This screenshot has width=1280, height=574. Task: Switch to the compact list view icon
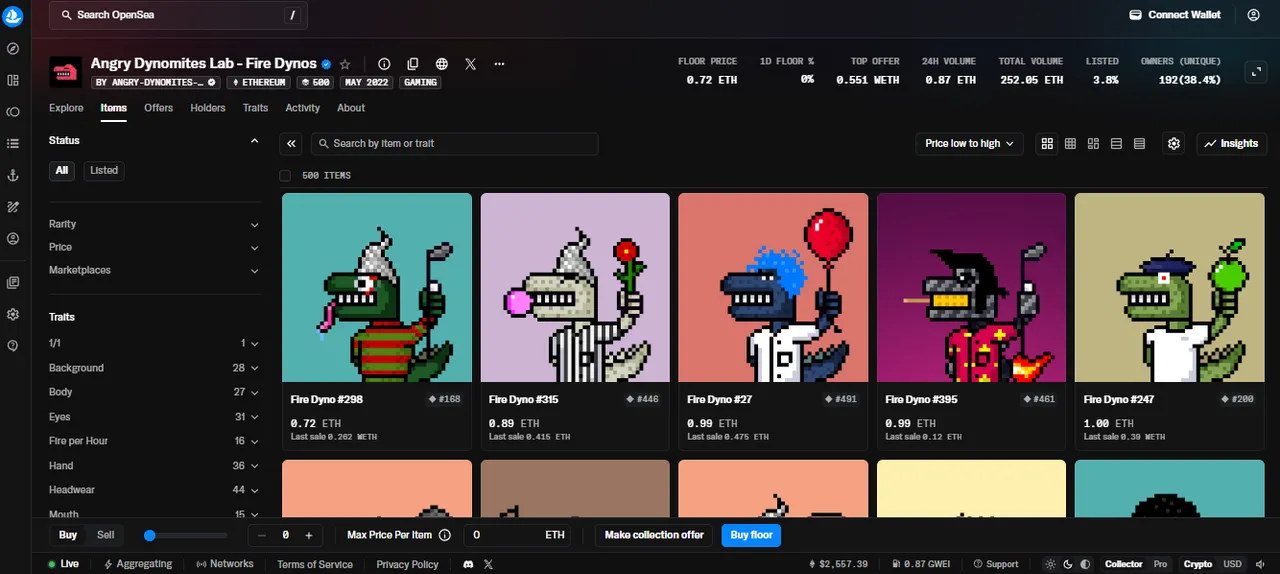tap(1139, 144)
